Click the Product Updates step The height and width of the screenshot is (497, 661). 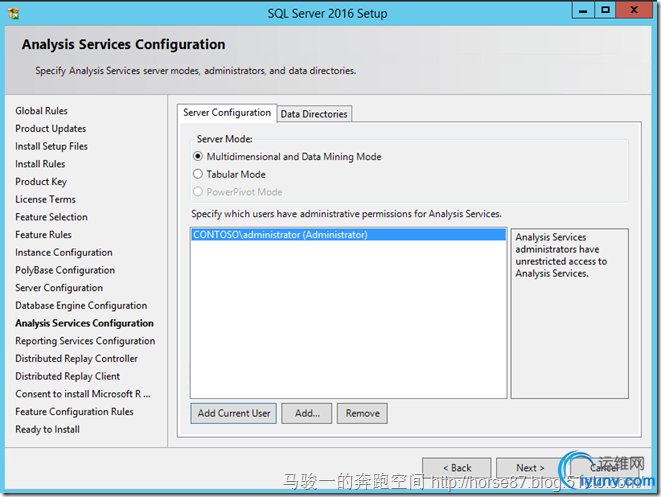pos(51,129)
